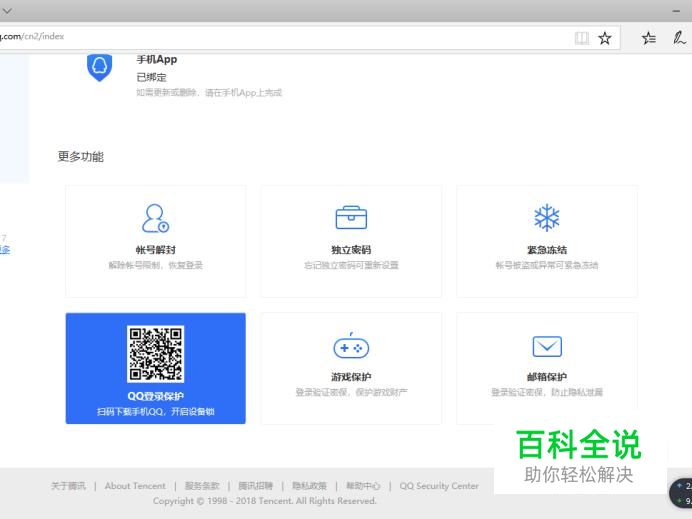Click the network speed floating widget
The image size is (692, 519).
(681, 493)
